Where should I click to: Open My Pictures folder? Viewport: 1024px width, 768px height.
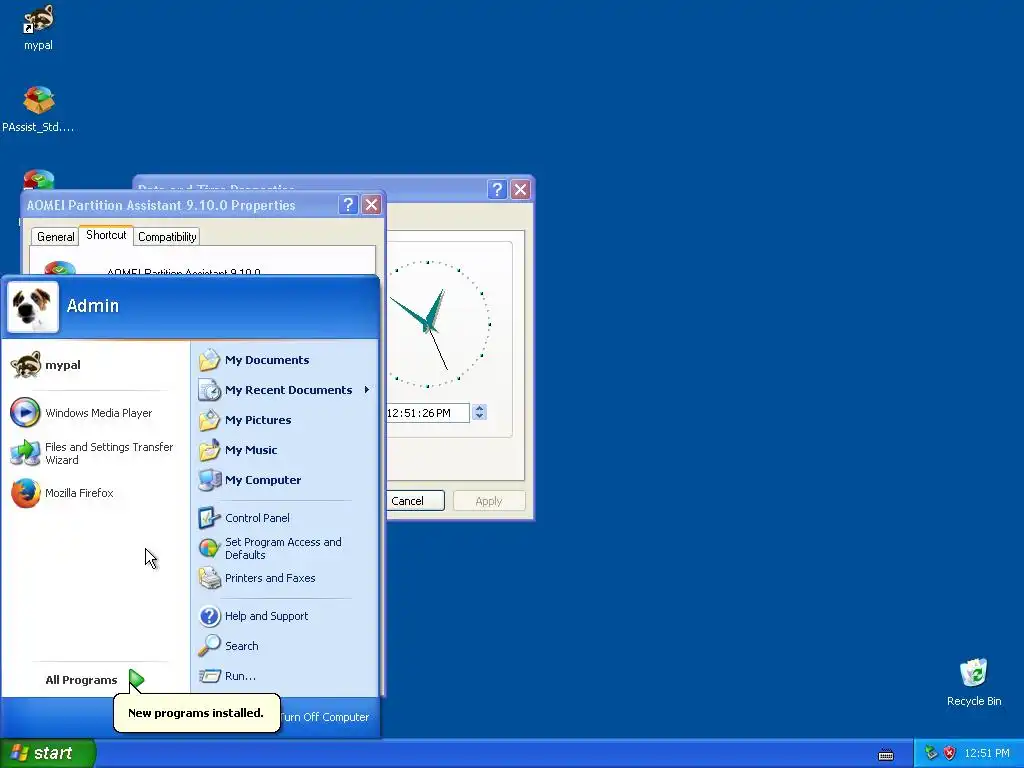(x=284, y=420)
